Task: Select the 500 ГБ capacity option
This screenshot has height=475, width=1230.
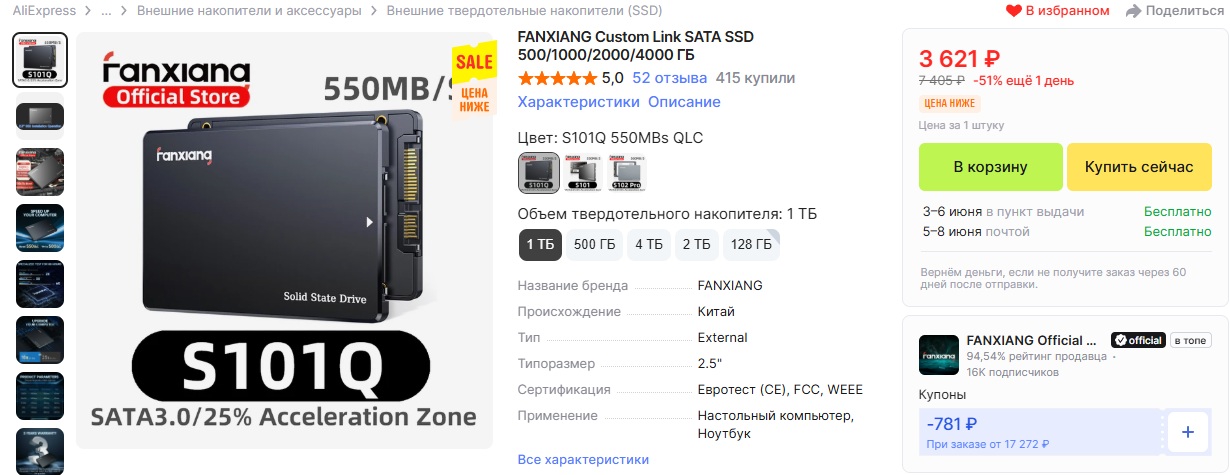Action: click(594, 244)
